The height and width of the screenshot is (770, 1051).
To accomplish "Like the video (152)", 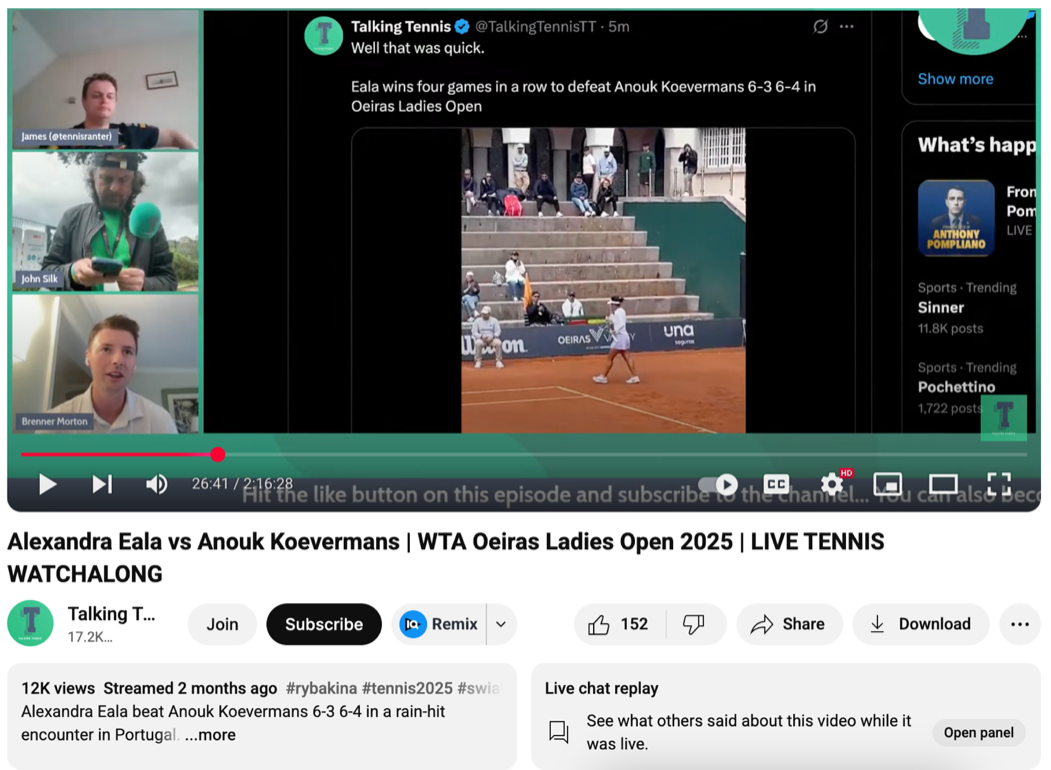I will 620,624.
